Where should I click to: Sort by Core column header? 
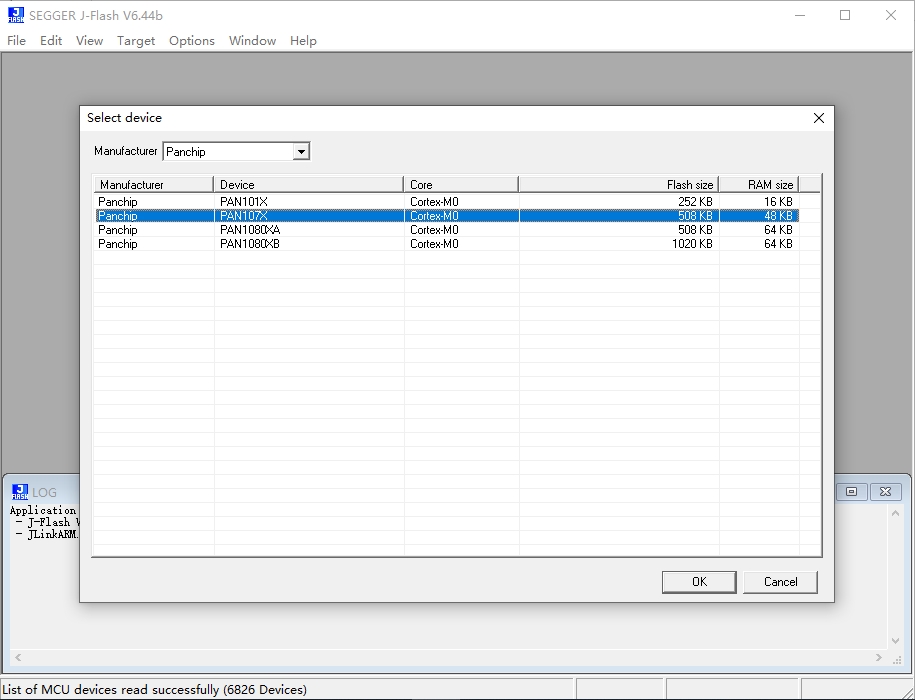(x=461, y=184)
